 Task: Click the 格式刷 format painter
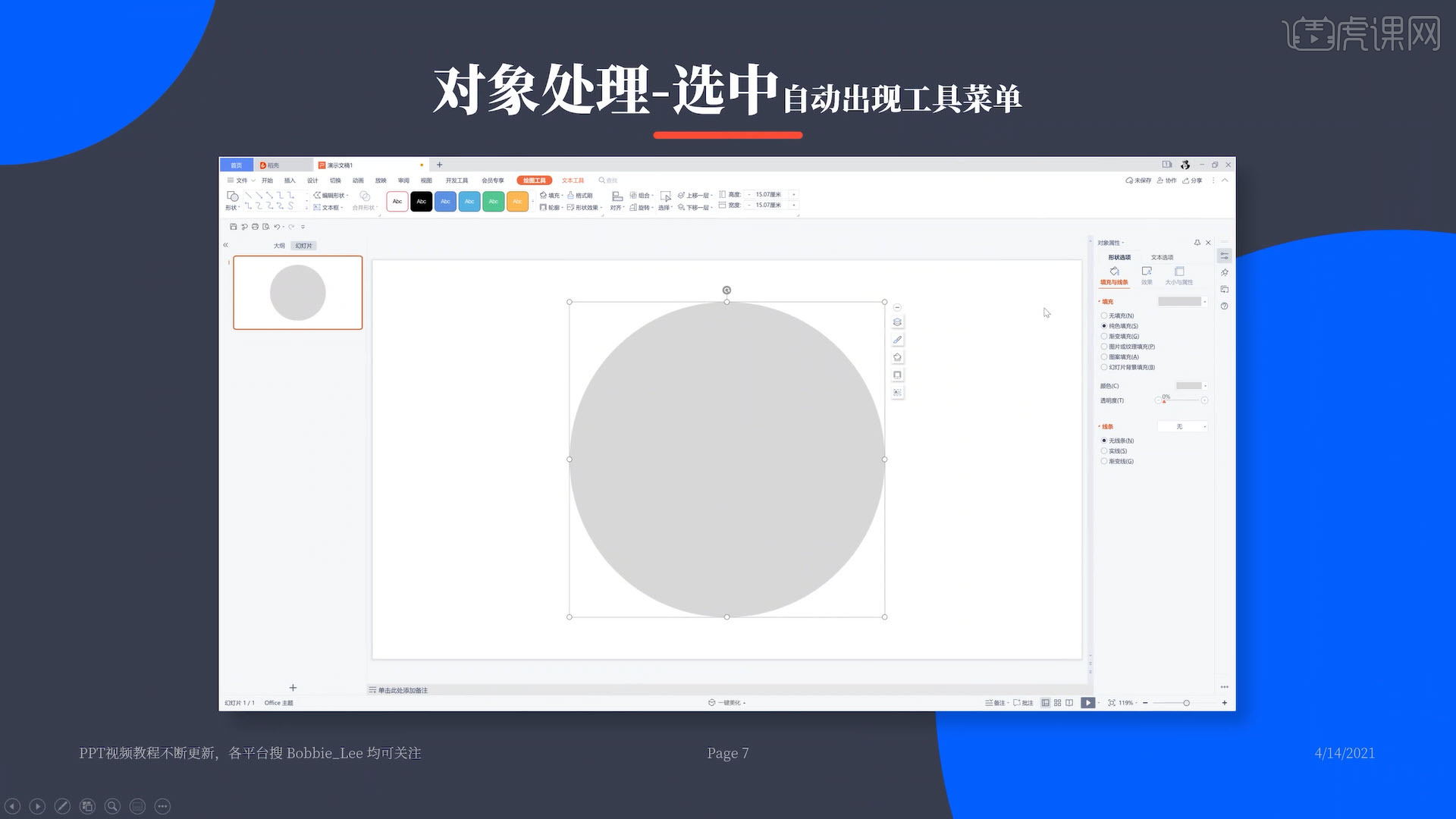tap(580, 196)
